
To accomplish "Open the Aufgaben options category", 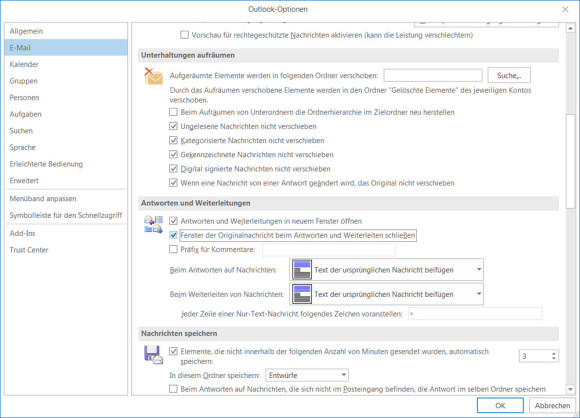I will tap(66, 114).
